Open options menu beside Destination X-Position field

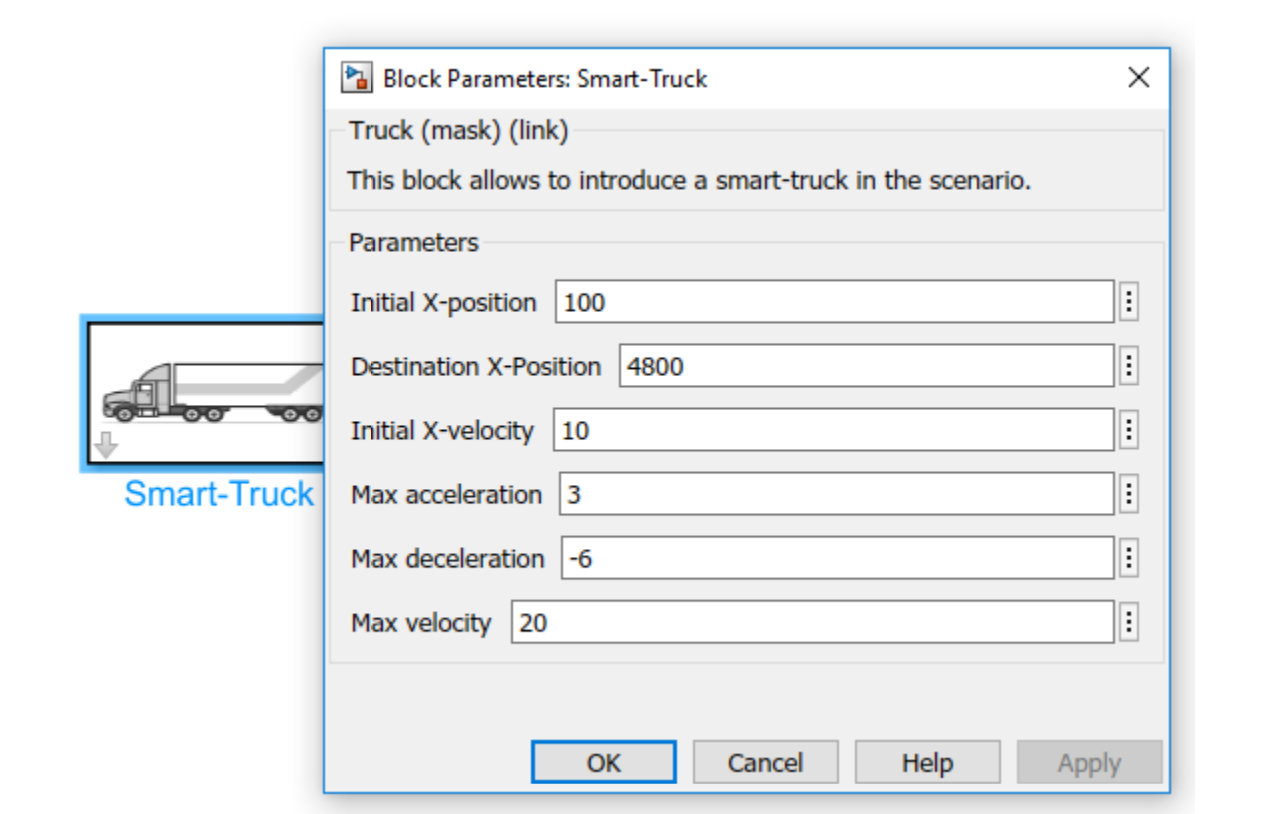[1129, 366]
